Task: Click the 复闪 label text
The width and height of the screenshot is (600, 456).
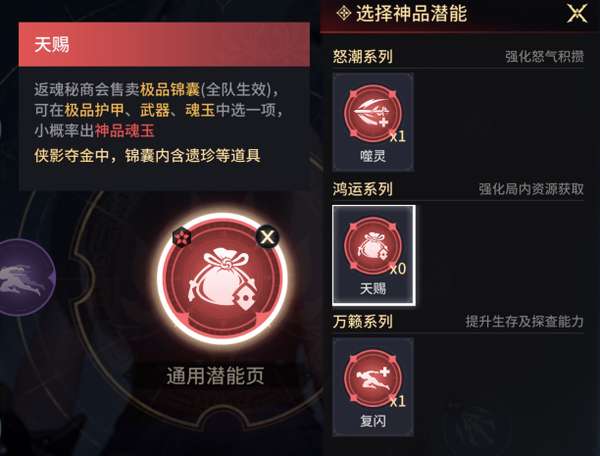Action: pyautogui.click(x=373, y=421)
